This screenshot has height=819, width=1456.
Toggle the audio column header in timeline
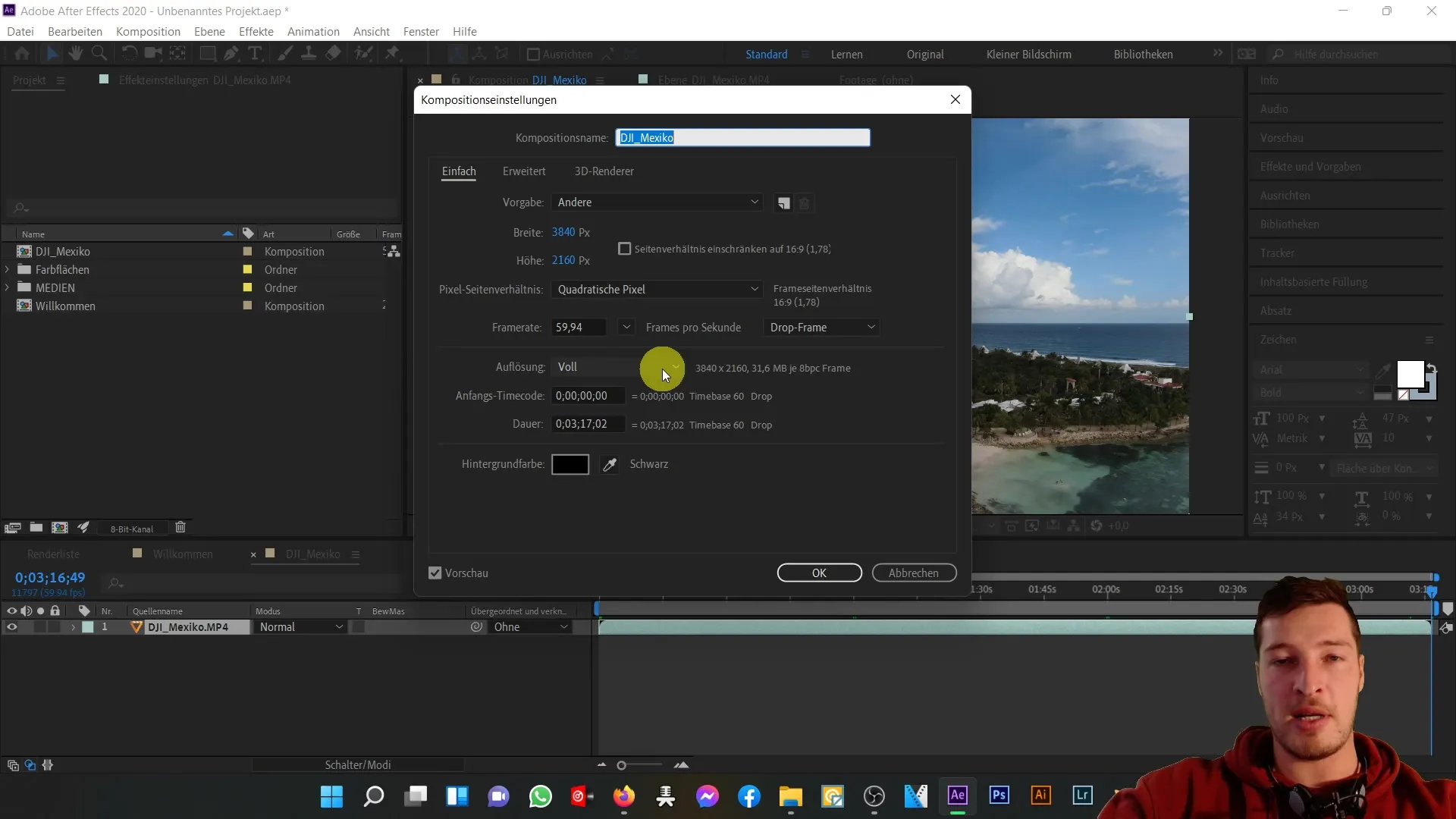27,610
